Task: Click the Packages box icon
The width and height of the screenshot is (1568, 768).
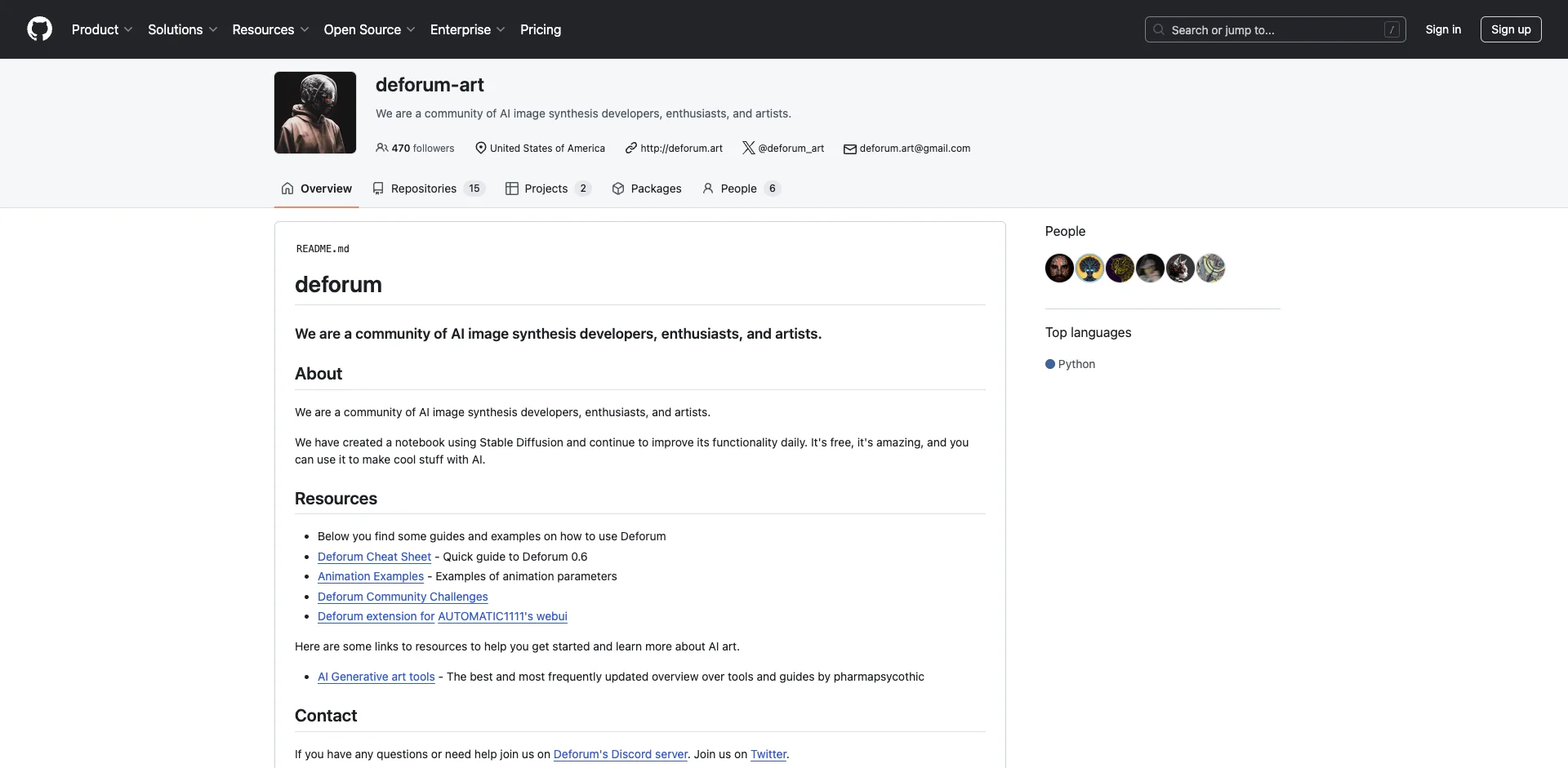Action: [618, 189]
